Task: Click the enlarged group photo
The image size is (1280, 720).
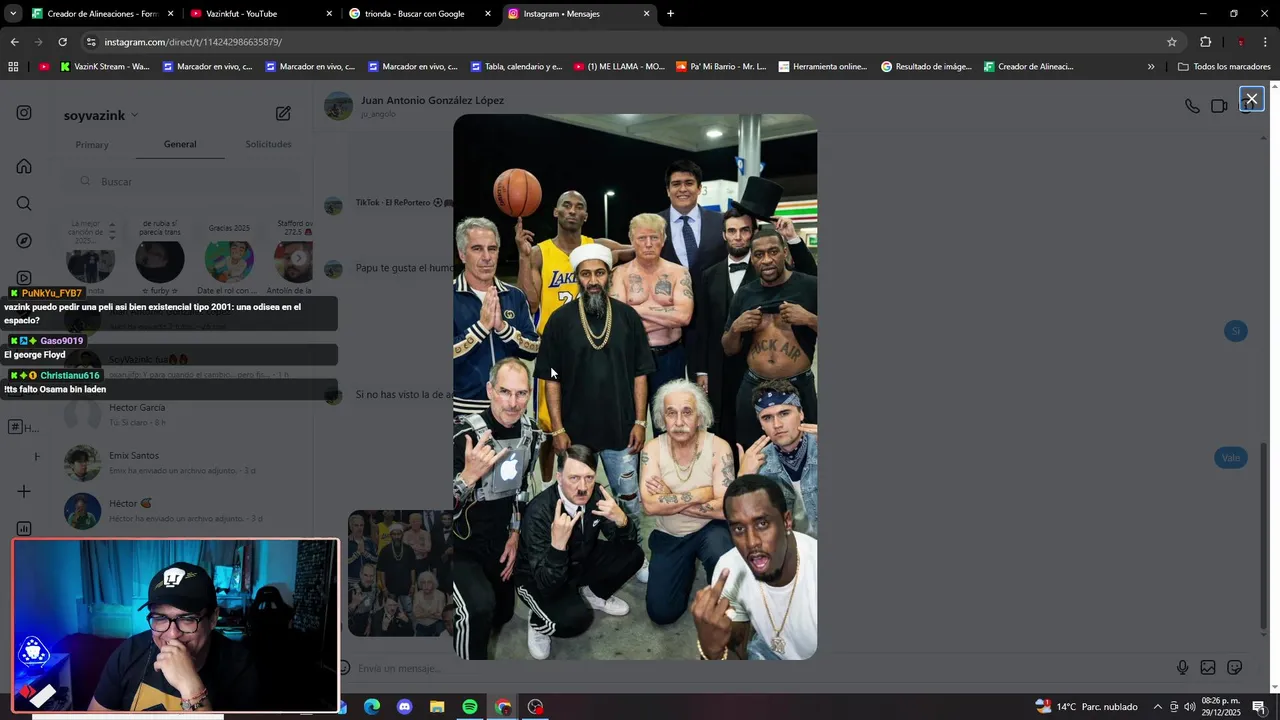Action: click(635, 387)
